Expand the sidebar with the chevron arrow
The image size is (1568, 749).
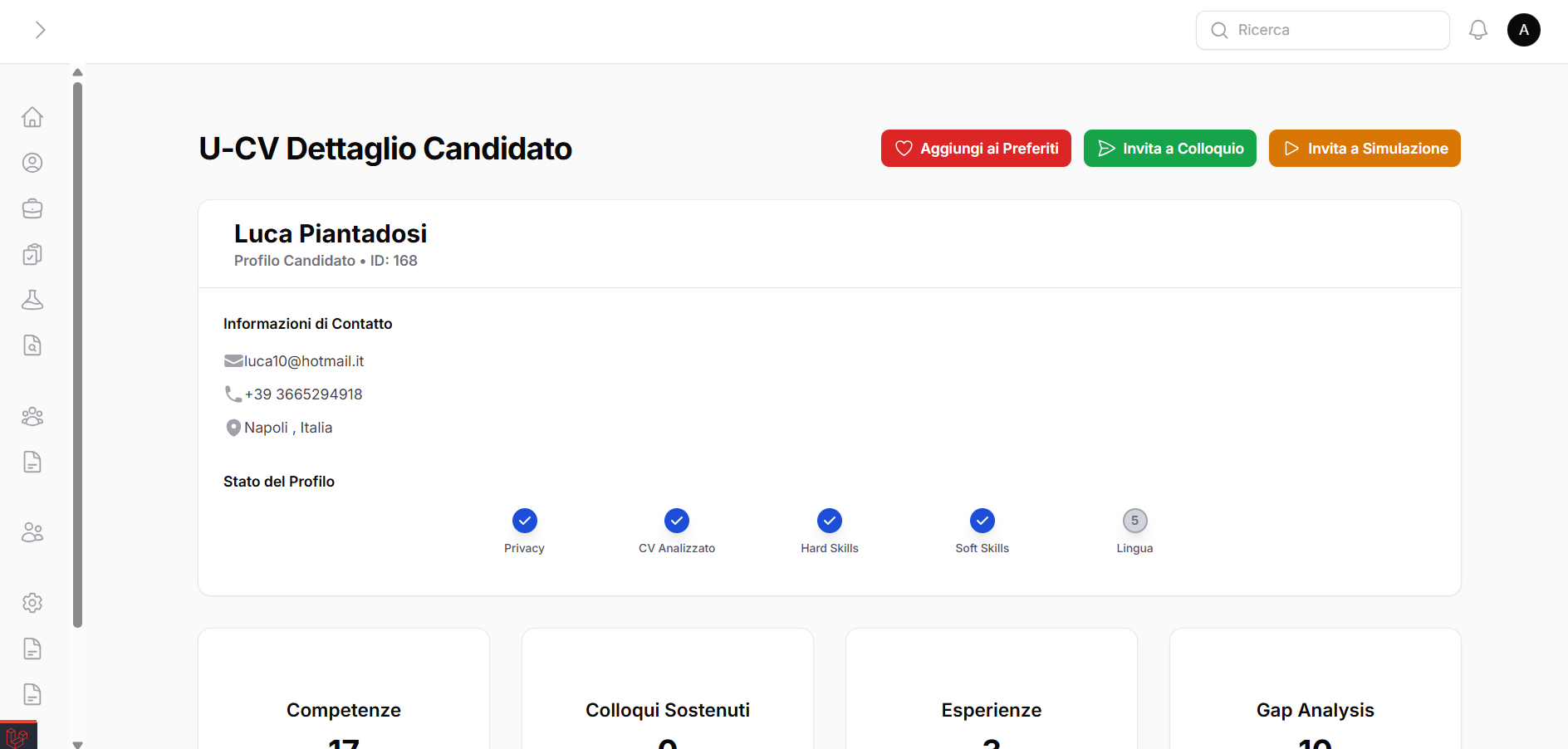(x=40, y=29)
